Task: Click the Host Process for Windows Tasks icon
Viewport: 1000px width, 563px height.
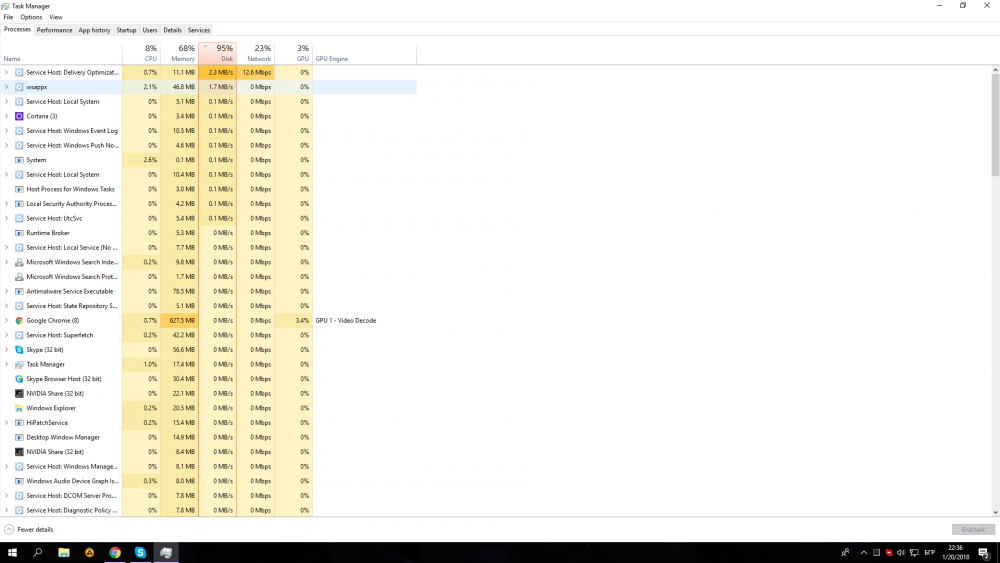Action: click(19, 189)
